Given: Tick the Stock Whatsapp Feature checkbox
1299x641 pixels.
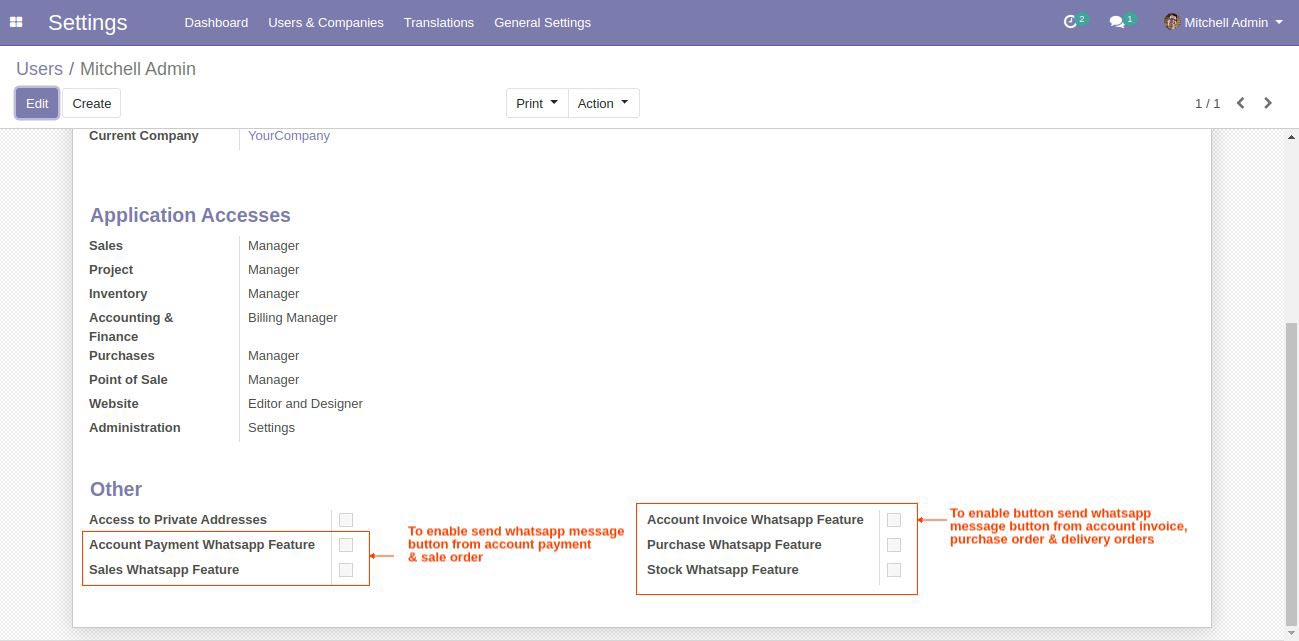Looking at the screenshot, I should point(894,570).
